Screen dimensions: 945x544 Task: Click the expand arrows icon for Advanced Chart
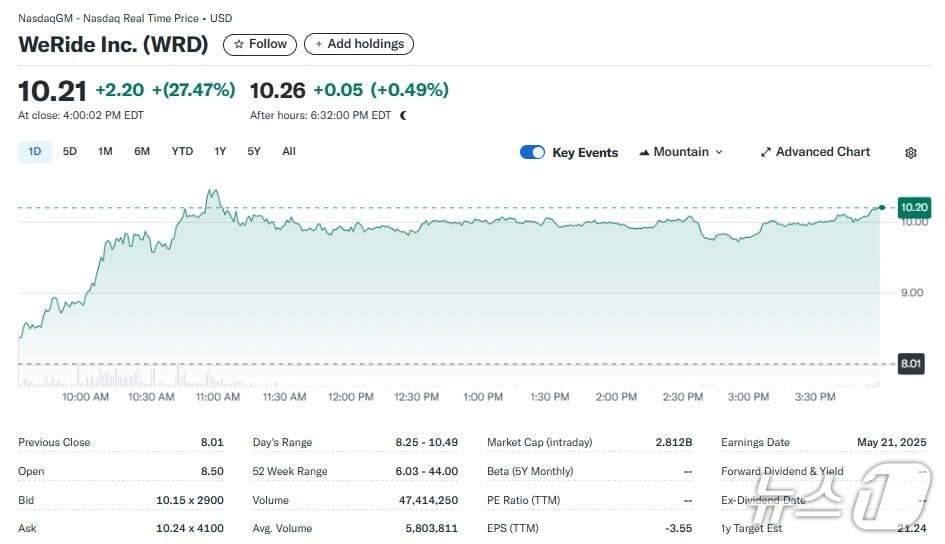coord(766,152)
